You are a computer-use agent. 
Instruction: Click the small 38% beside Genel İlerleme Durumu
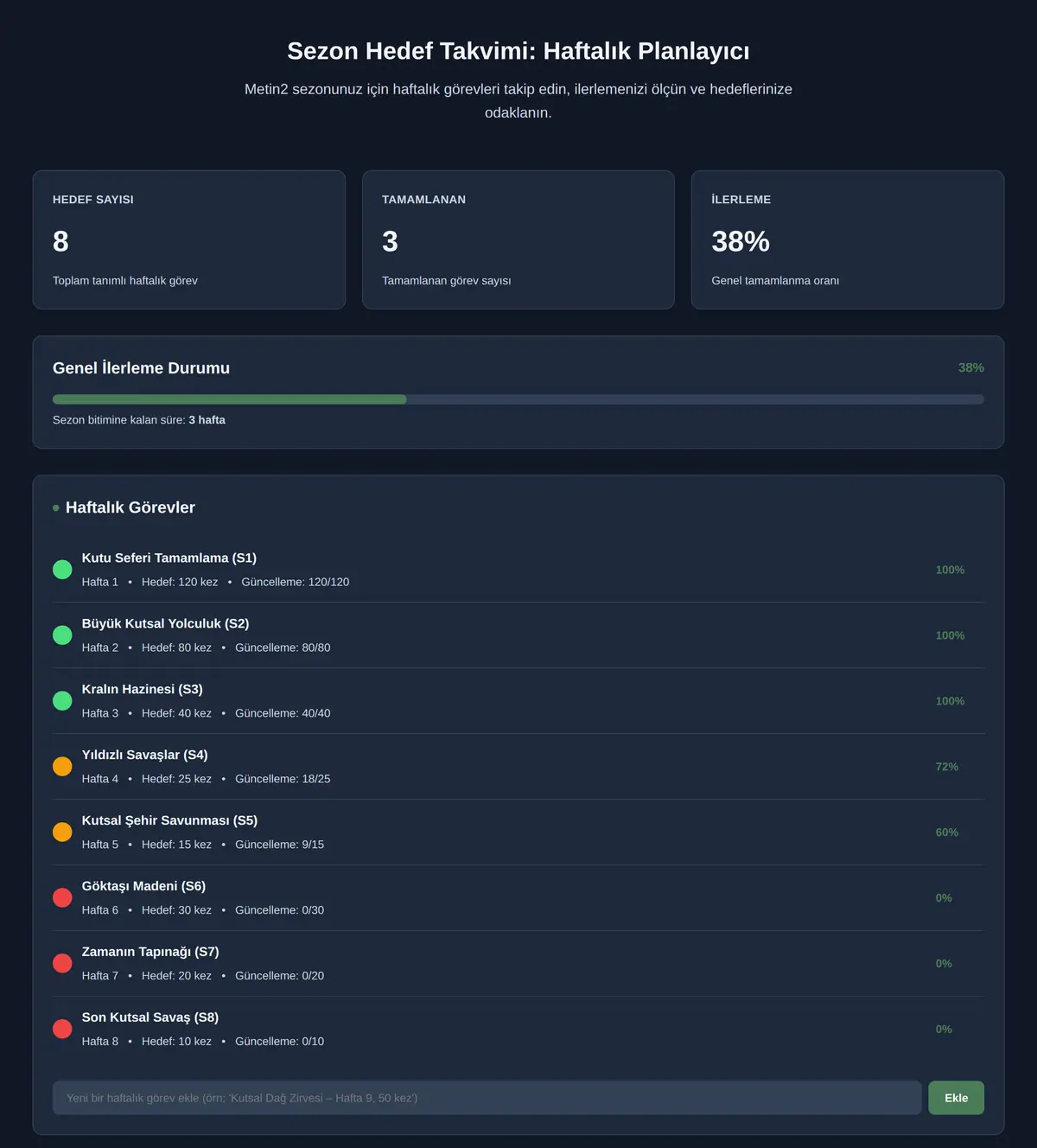tap(971, 368)
